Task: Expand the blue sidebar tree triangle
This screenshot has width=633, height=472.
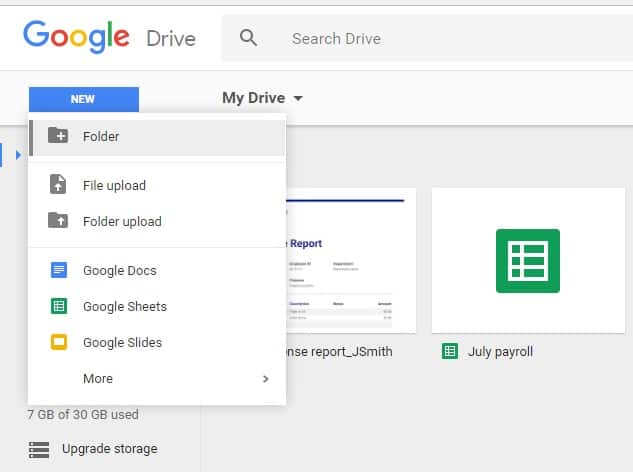Action: point(18,155)
